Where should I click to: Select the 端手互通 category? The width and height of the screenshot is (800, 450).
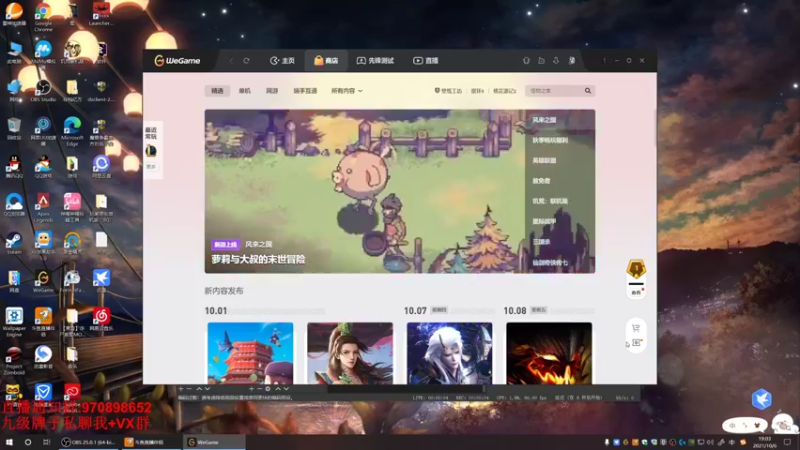pos(305,91)
